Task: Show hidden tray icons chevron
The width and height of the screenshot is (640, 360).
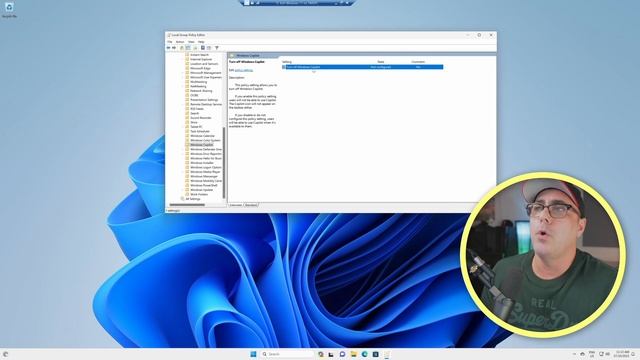Action: click(574, 354)
